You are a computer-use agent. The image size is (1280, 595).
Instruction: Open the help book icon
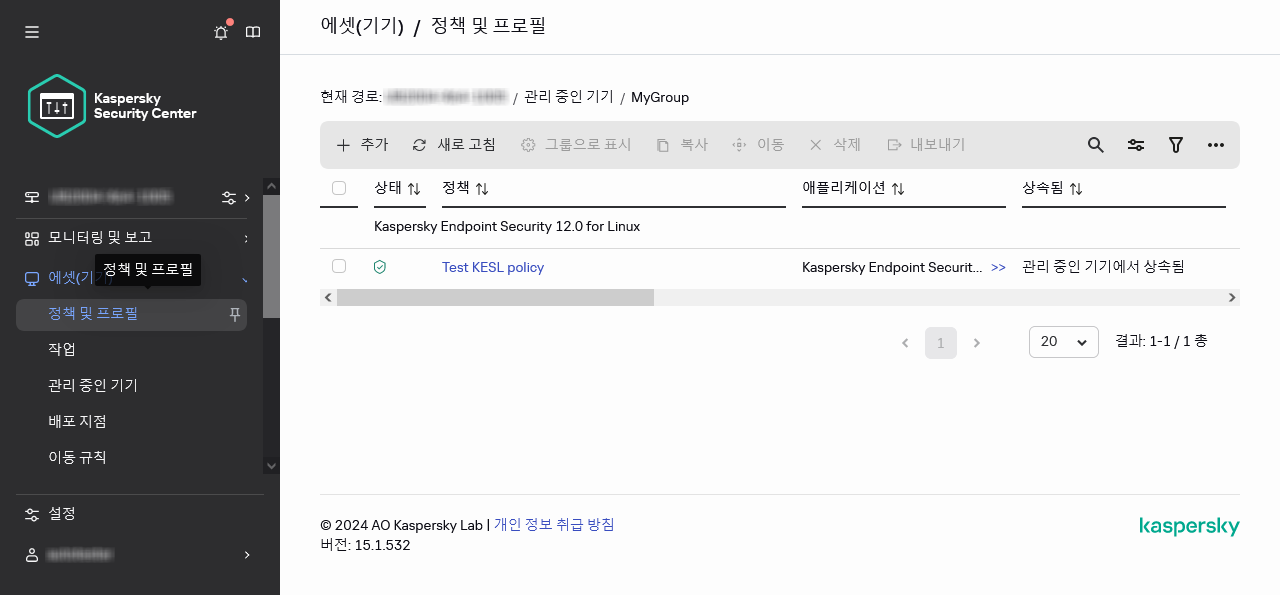point(253,32)
